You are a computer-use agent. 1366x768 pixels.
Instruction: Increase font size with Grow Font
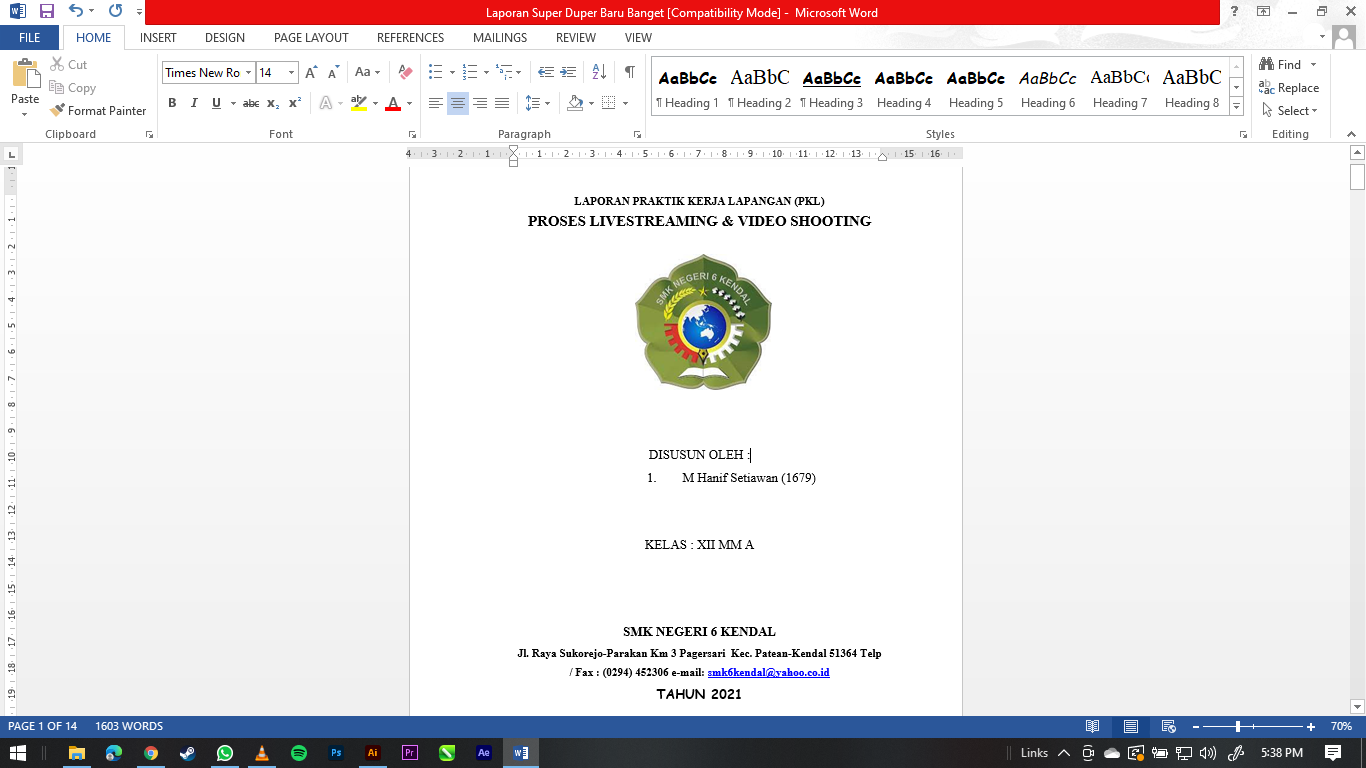point(311,73)
